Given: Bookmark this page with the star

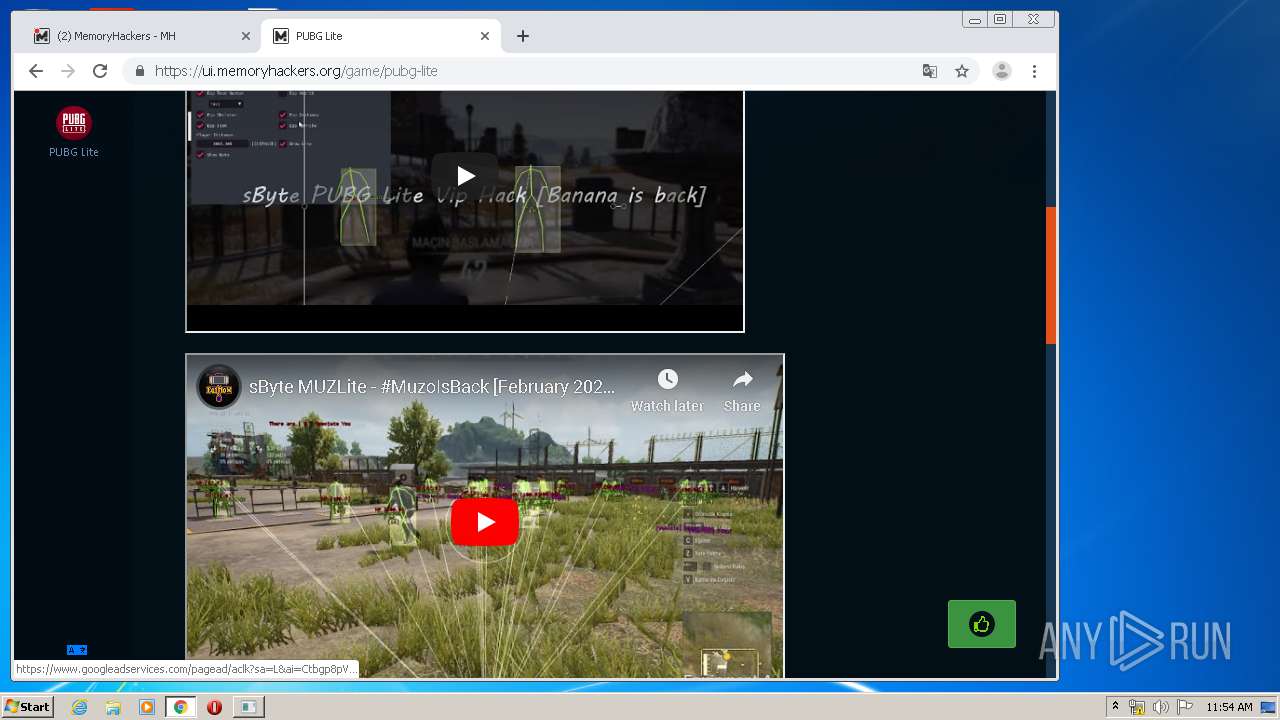Looking at the screenshot, I should pyautogui.click(x=962, y=71).
